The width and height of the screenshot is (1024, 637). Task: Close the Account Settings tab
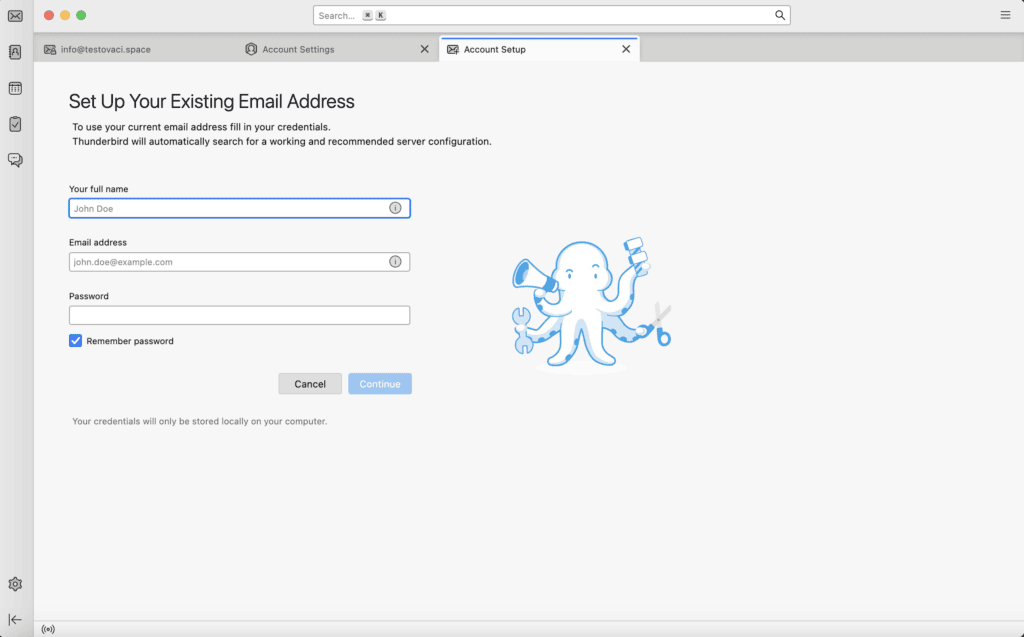[x=424, y=49]
